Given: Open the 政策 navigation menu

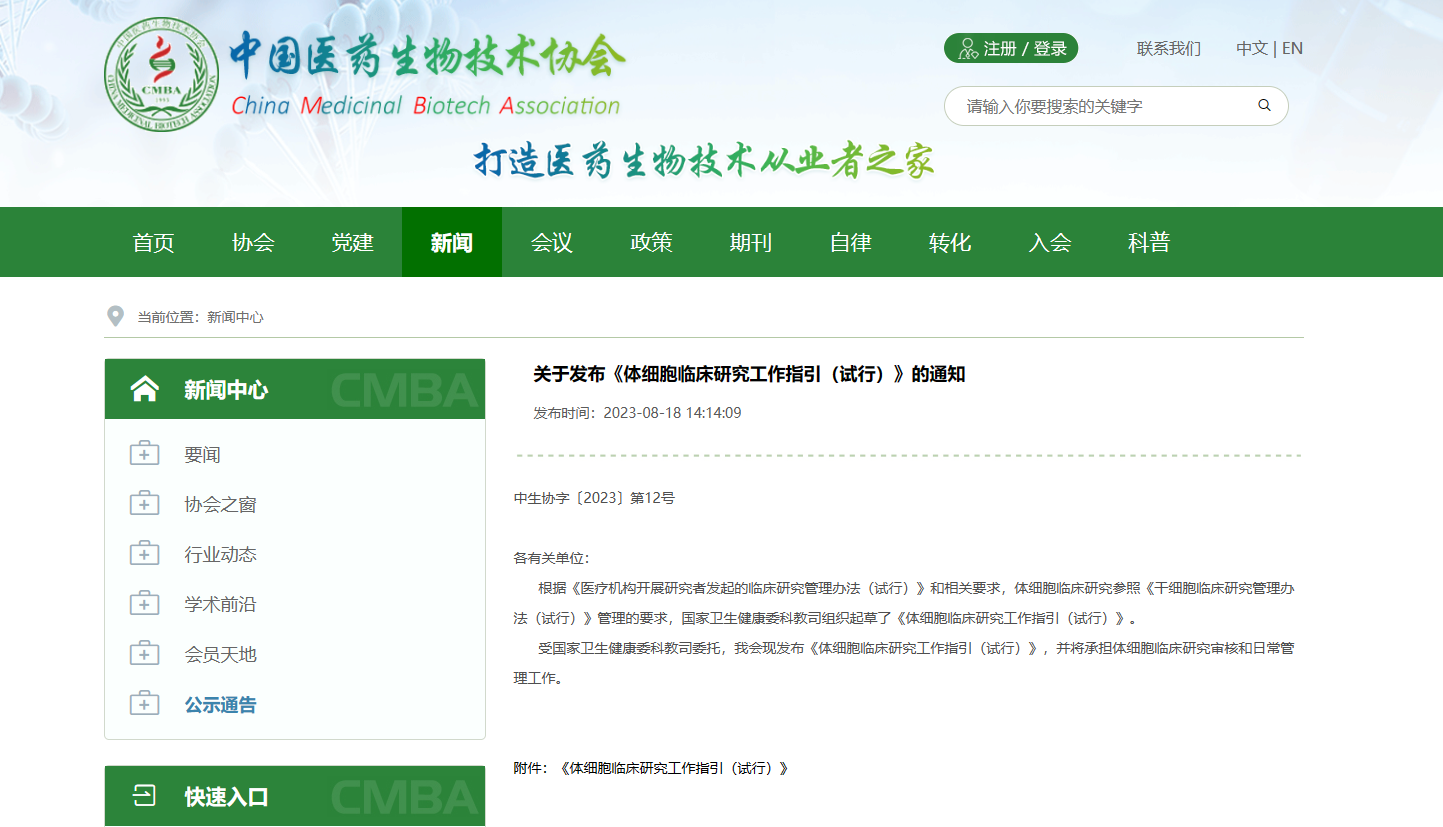Looking at the screenshot, I should tap(651, 242).
